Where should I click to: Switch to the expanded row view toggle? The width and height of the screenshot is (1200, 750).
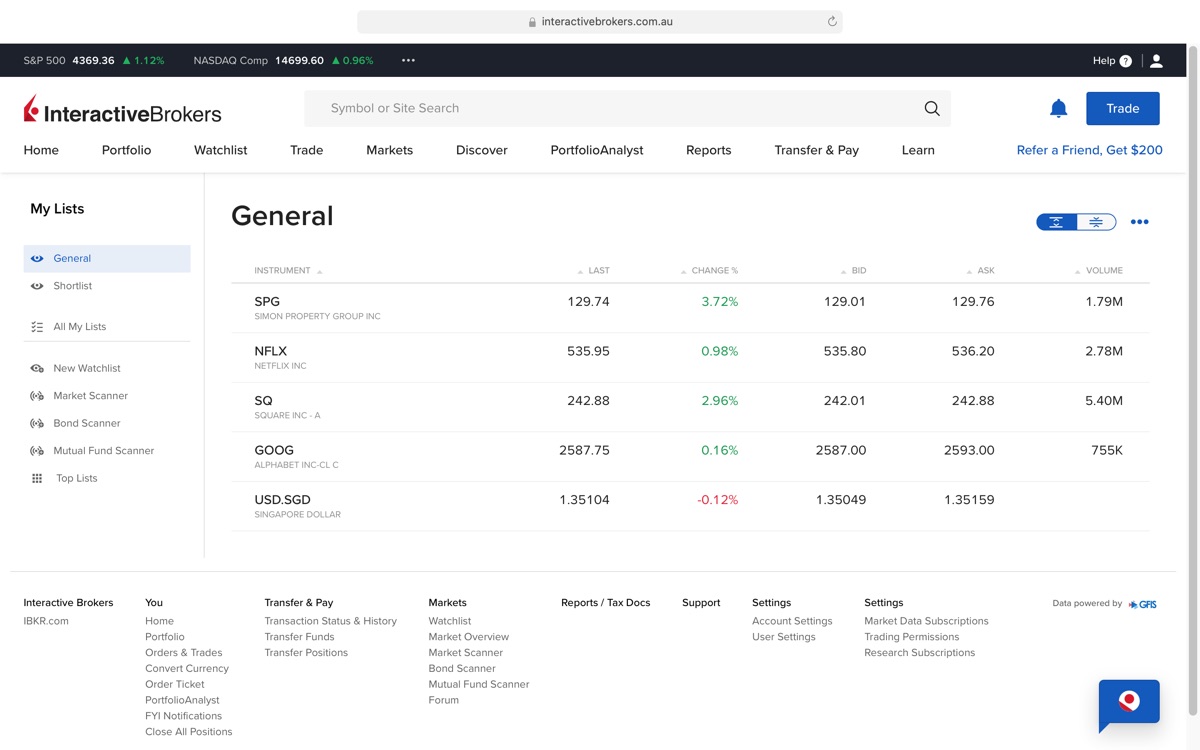[x=1056, y=222]
